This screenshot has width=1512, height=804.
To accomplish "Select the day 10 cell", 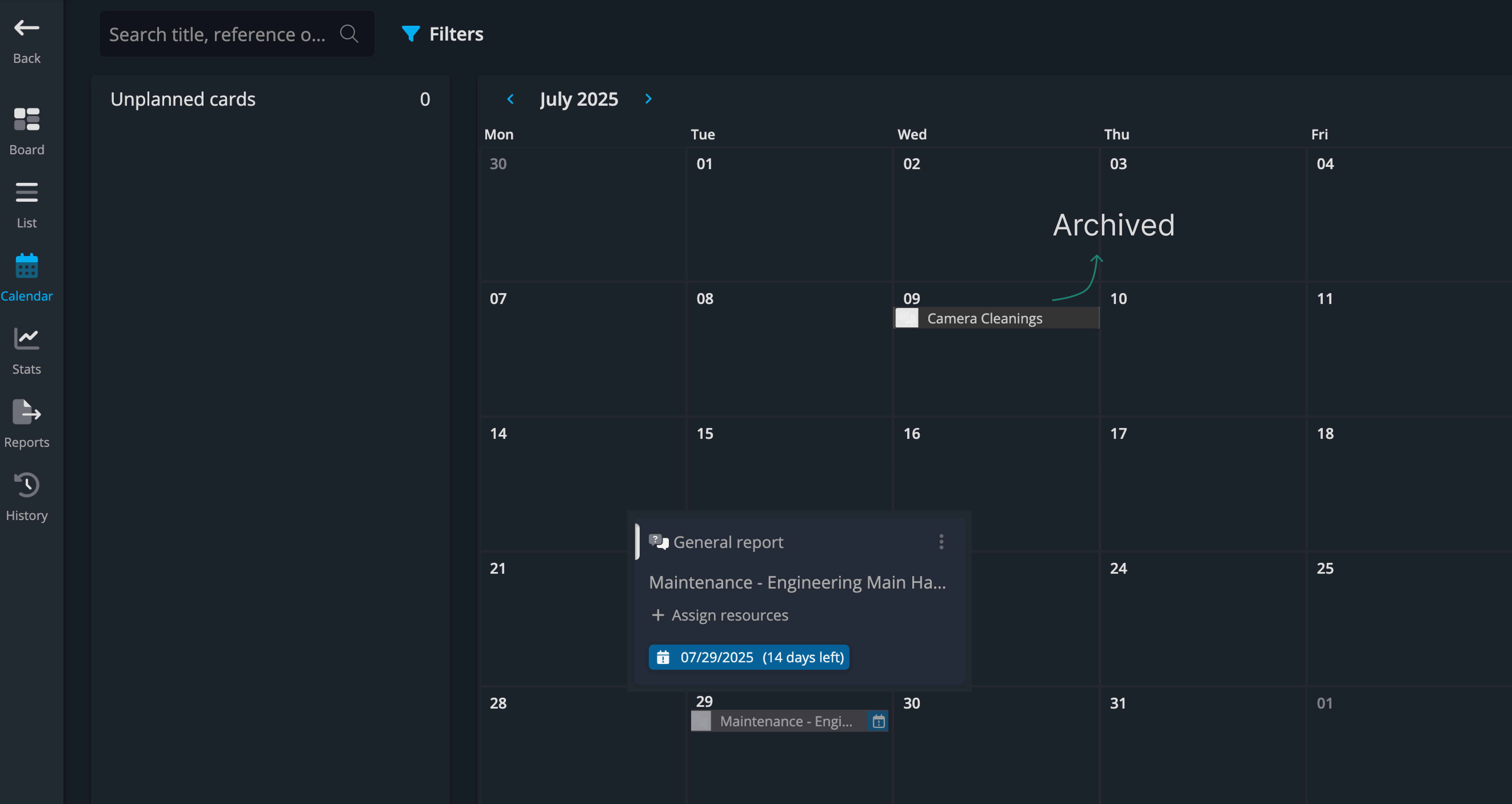I will 1203,350.
